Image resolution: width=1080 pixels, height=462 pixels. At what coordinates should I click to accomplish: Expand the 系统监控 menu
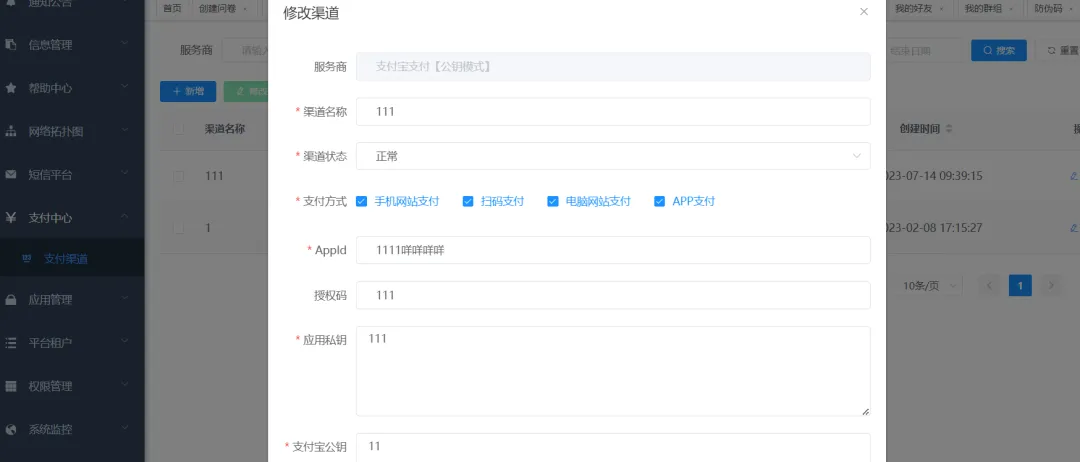pos(125,429)
